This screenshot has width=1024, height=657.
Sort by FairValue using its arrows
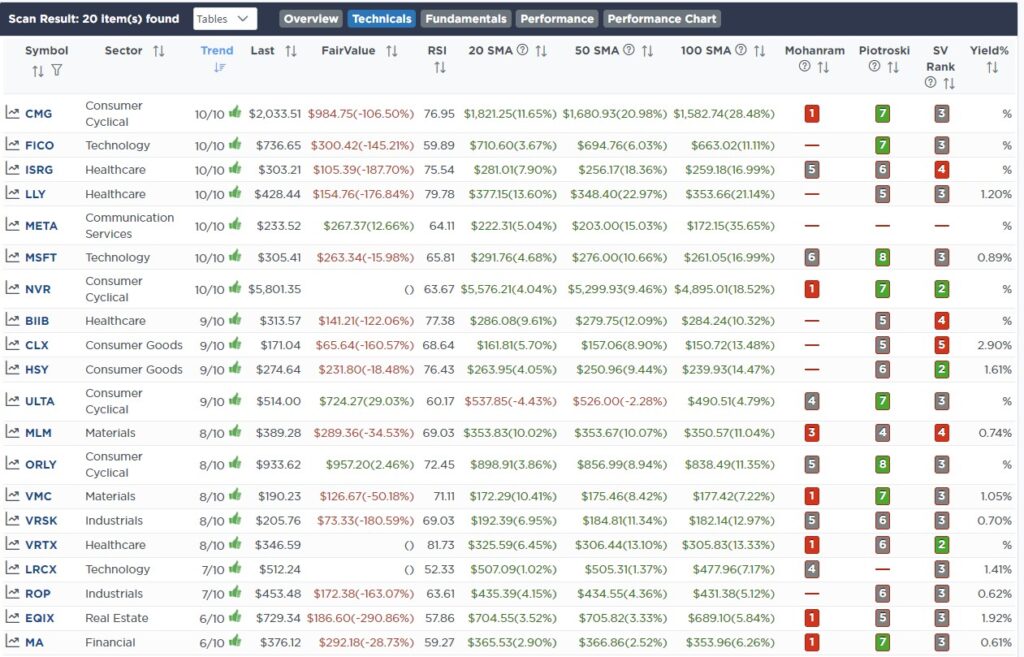tap(392, 51)
